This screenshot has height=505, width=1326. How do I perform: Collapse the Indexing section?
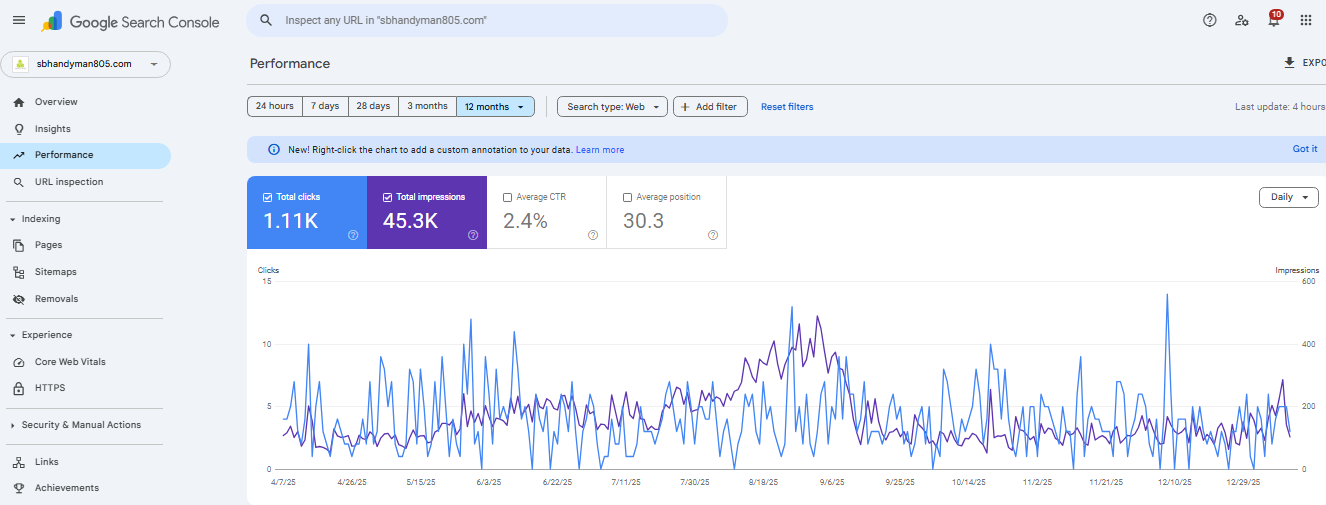(12, 219)
